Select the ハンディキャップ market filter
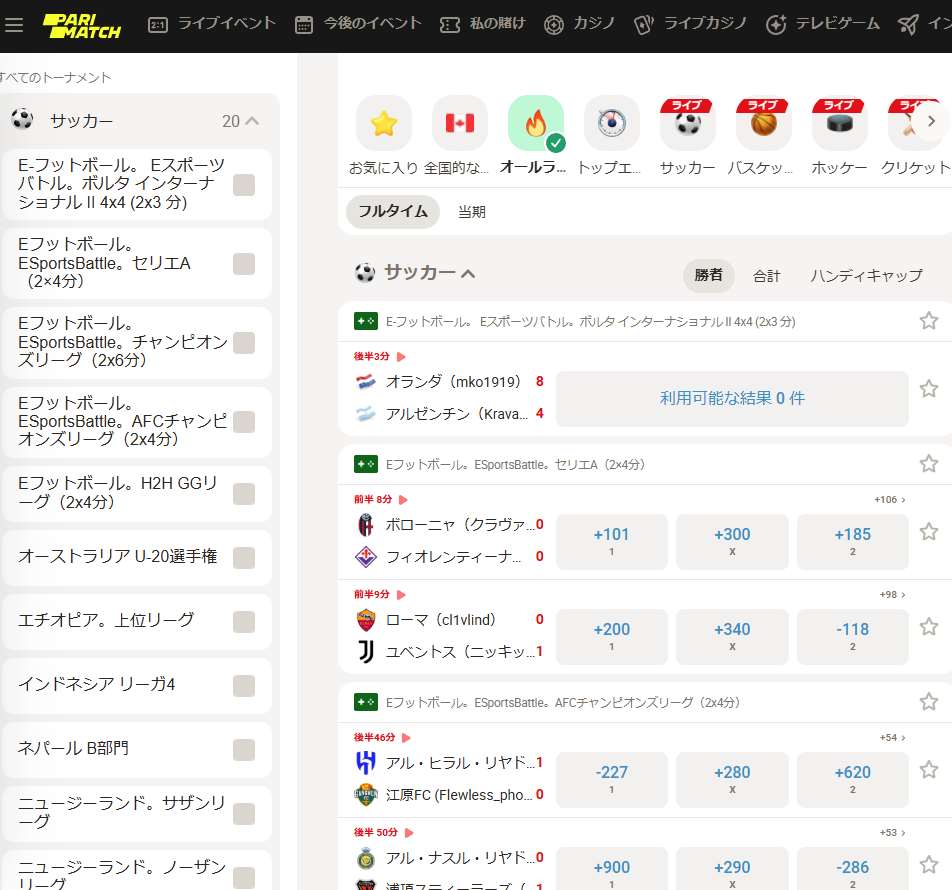Image resolution: width=952 pixels, height=890 pixels. point(866,276)
